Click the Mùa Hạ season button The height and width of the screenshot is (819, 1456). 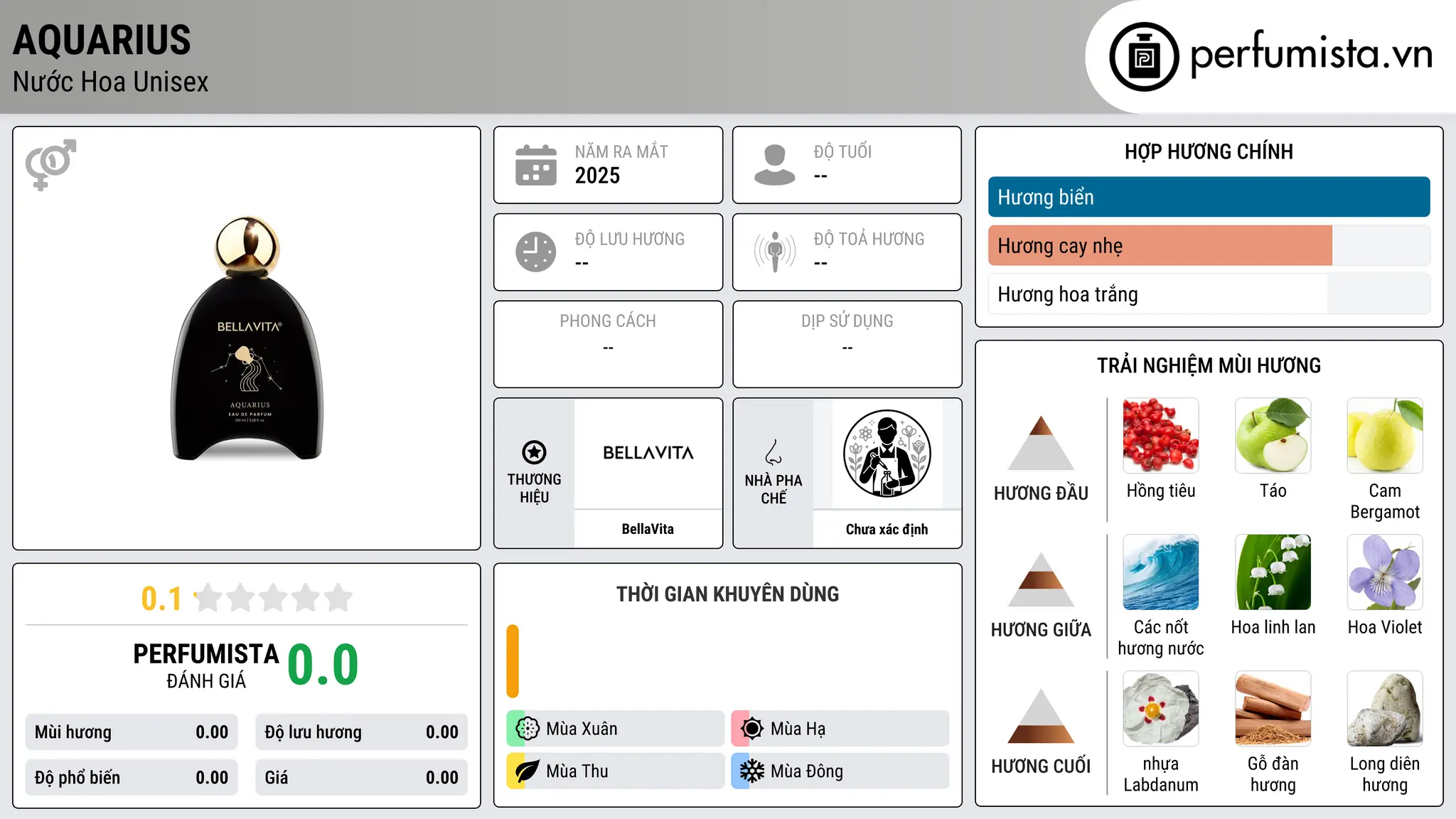[x=840, y=729]
